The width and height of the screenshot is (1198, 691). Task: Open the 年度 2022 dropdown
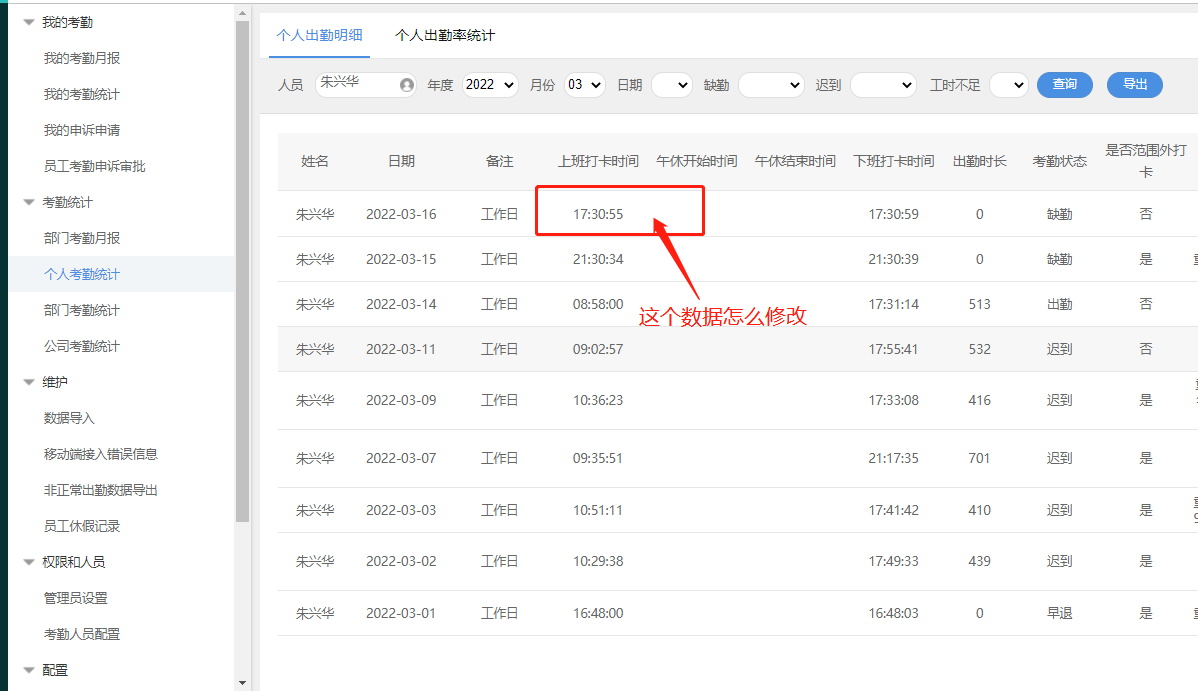click(491, 85)
